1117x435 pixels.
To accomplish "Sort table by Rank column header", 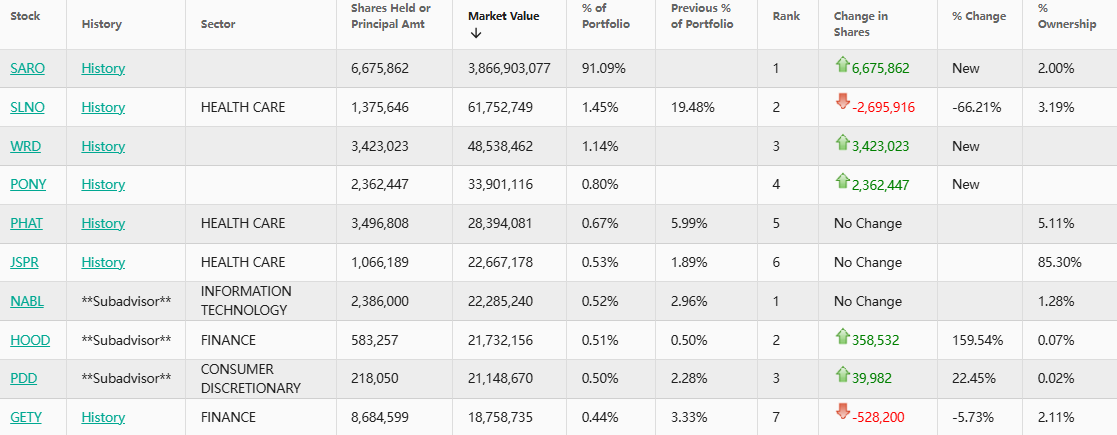I will pyautogui.click(x=785, y=16).
